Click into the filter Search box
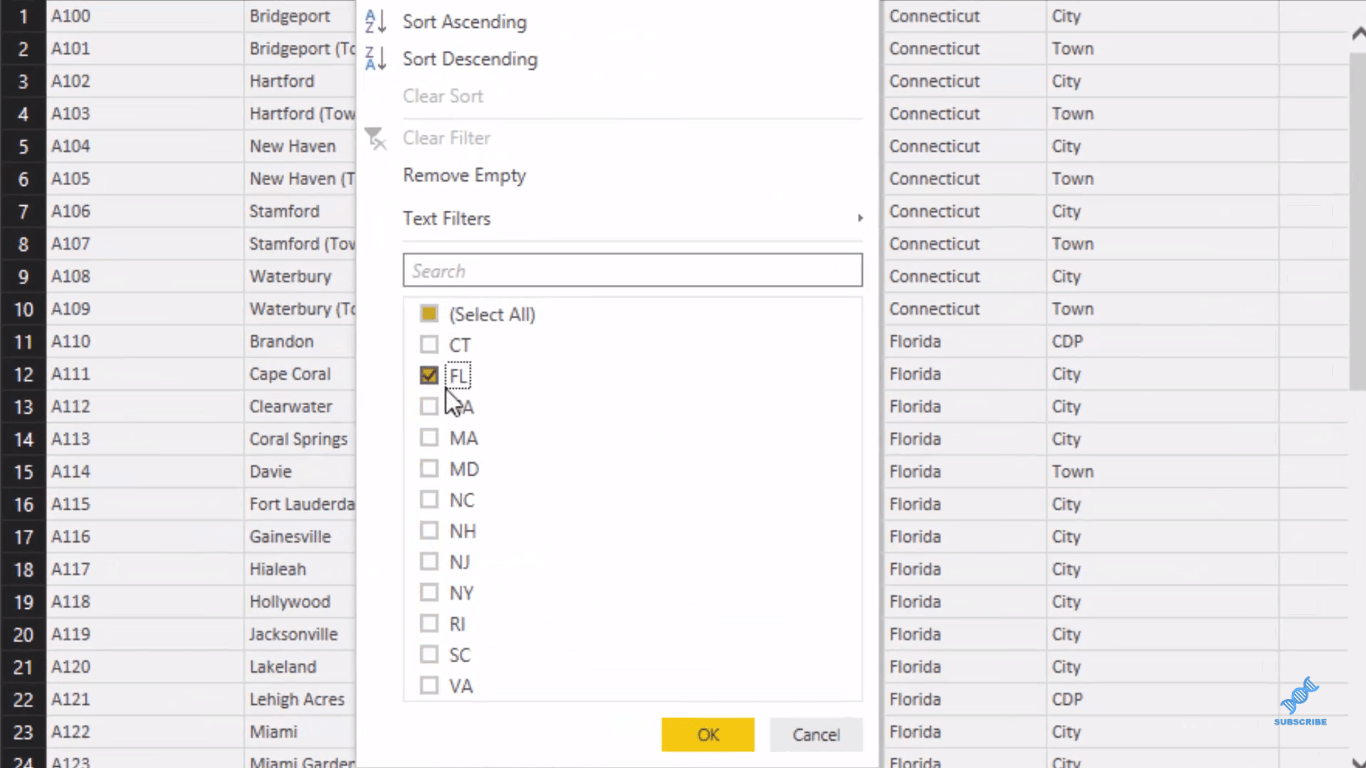 coord(633,271)
